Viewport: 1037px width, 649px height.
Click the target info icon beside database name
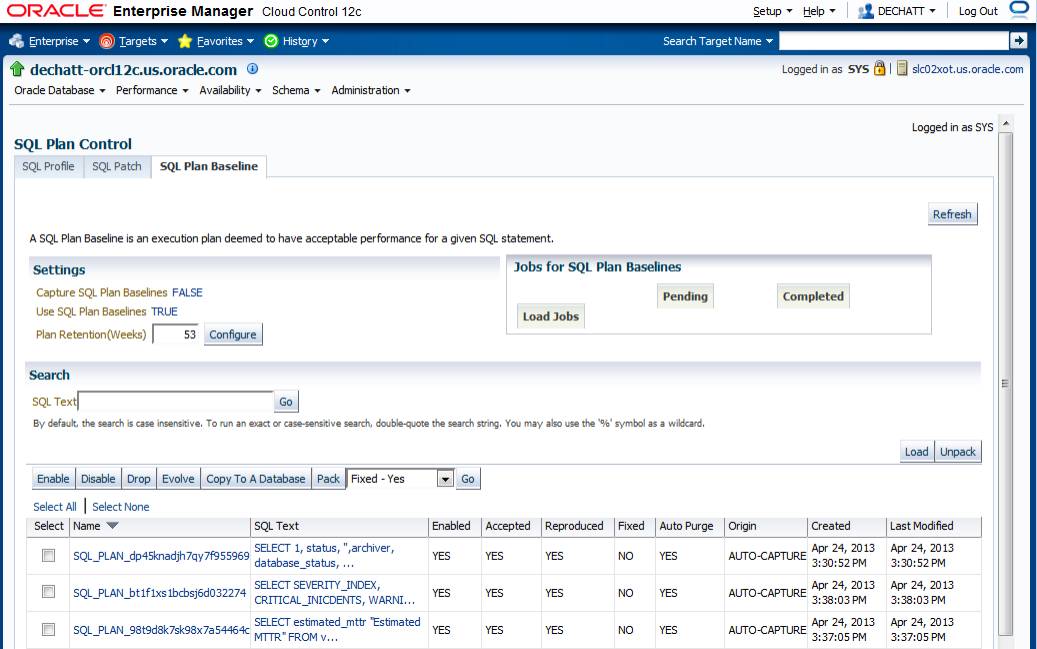tap(253, 68)
